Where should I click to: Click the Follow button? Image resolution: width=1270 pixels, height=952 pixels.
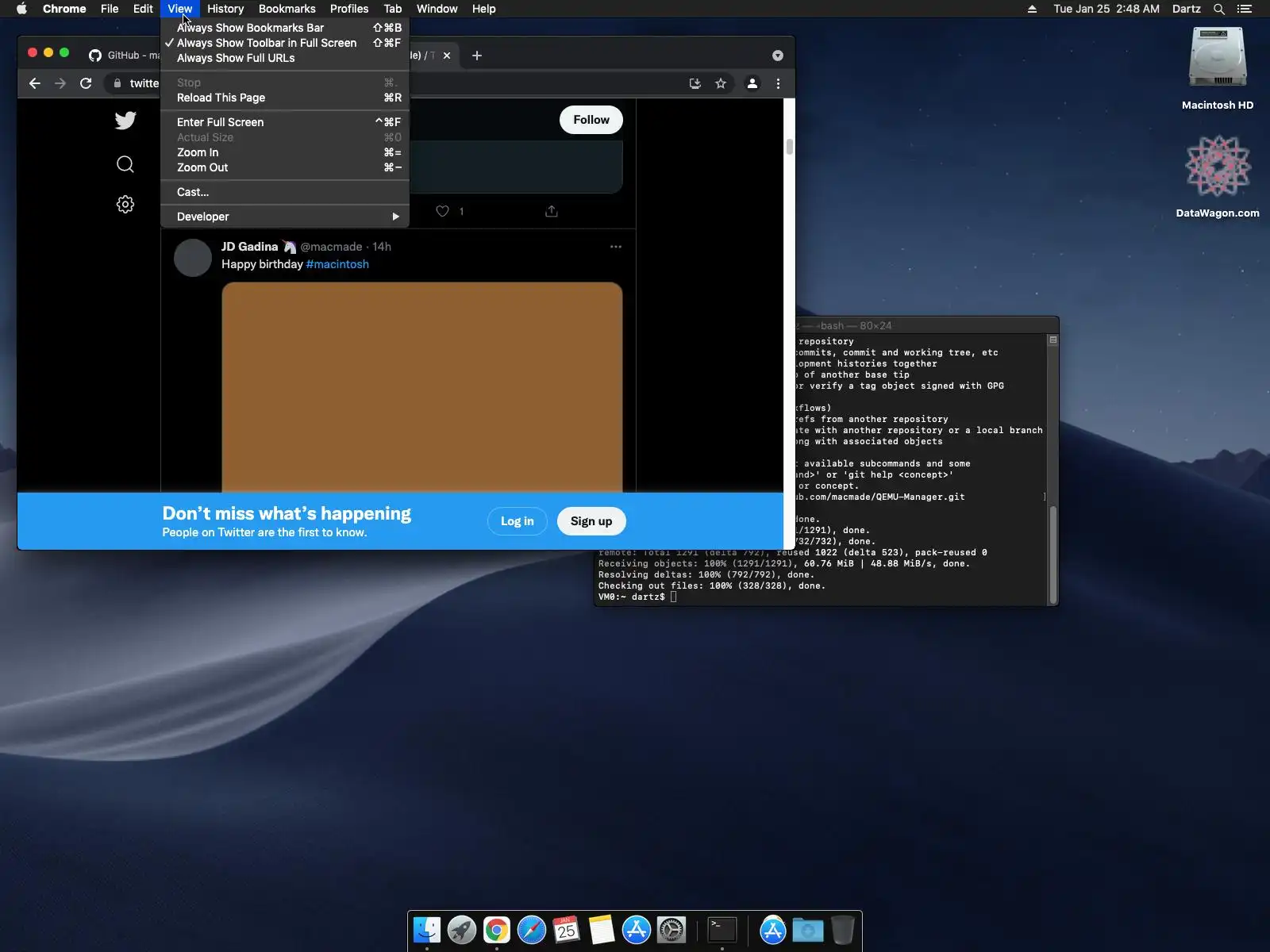591,120
